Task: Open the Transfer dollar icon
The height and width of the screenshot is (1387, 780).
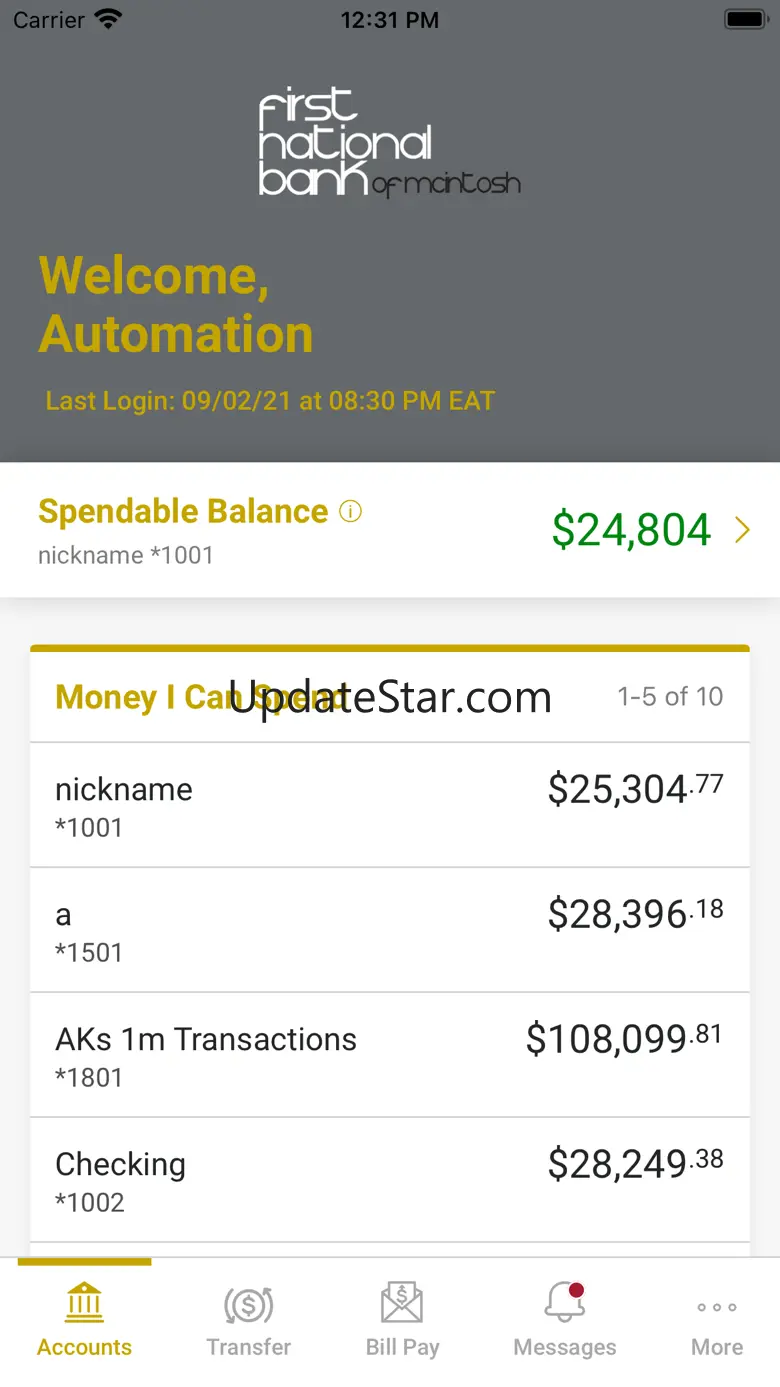Action: pos(249,1304)
